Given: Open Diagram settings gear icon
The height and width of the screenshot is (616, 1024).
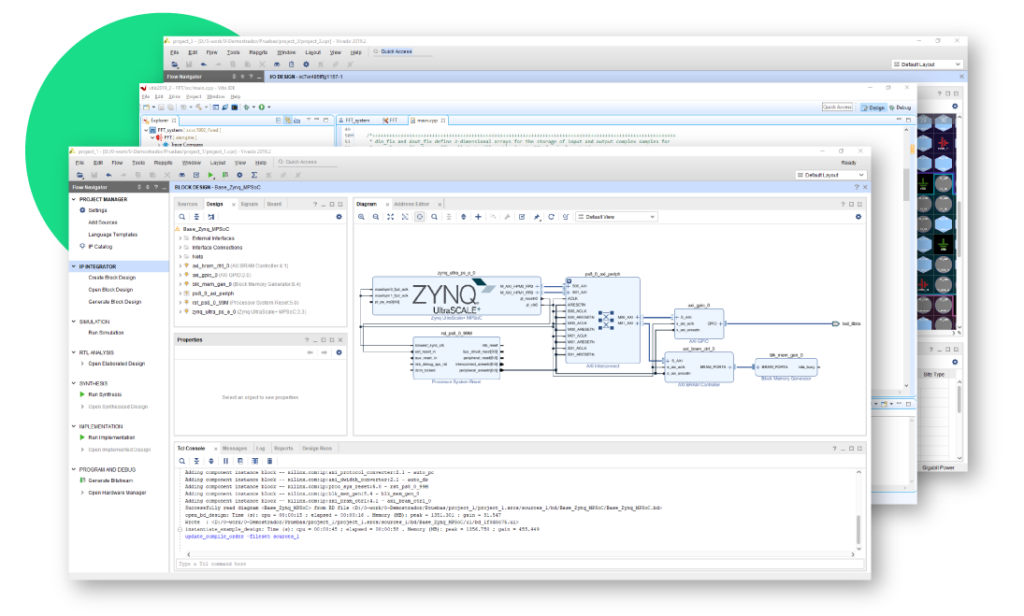Looking at the screenshot, I should point(858,217).
